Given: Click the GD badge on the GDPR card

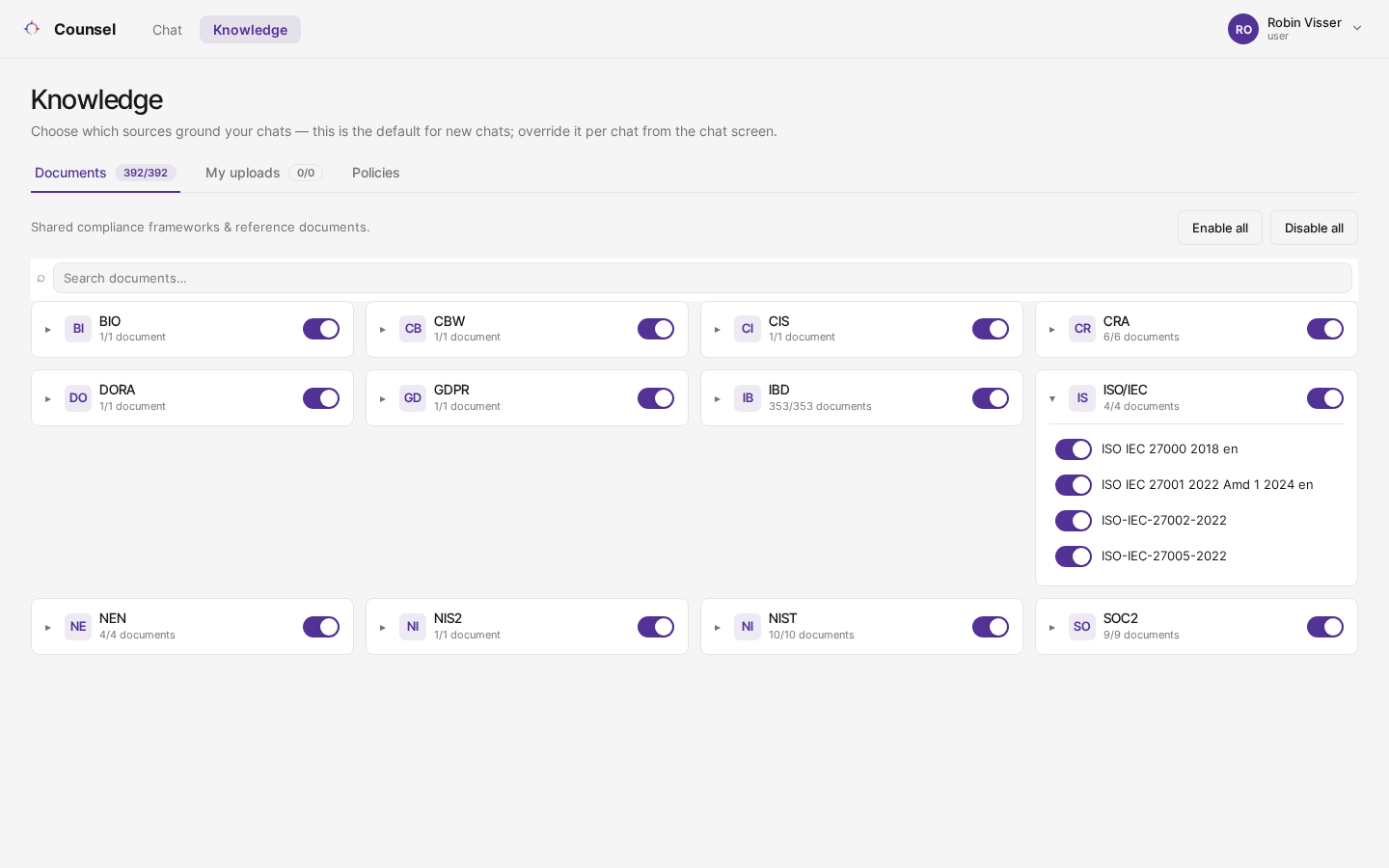Looking at the screenshot, I should [413, 398].
